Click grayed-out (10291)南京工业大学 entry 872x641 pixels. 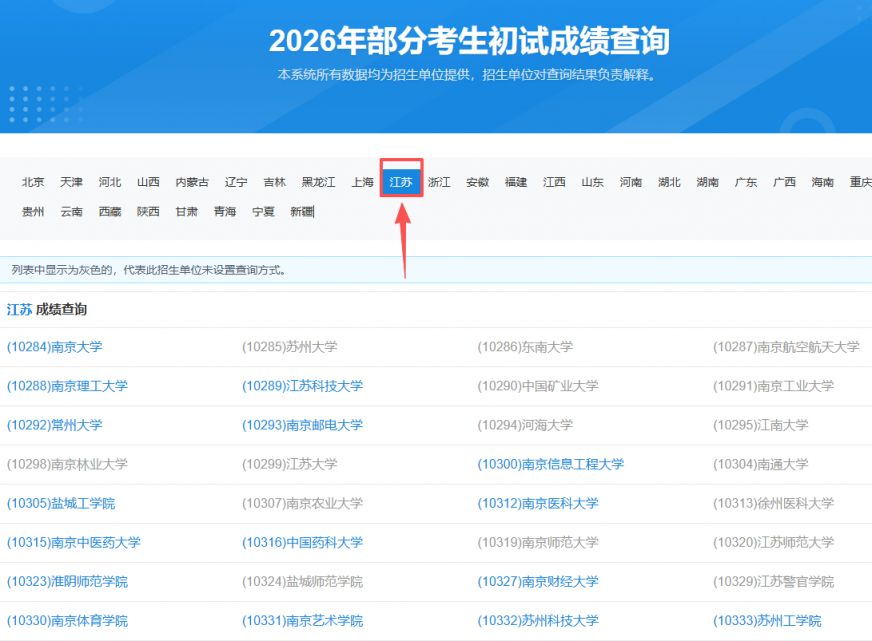click(774, 386)
